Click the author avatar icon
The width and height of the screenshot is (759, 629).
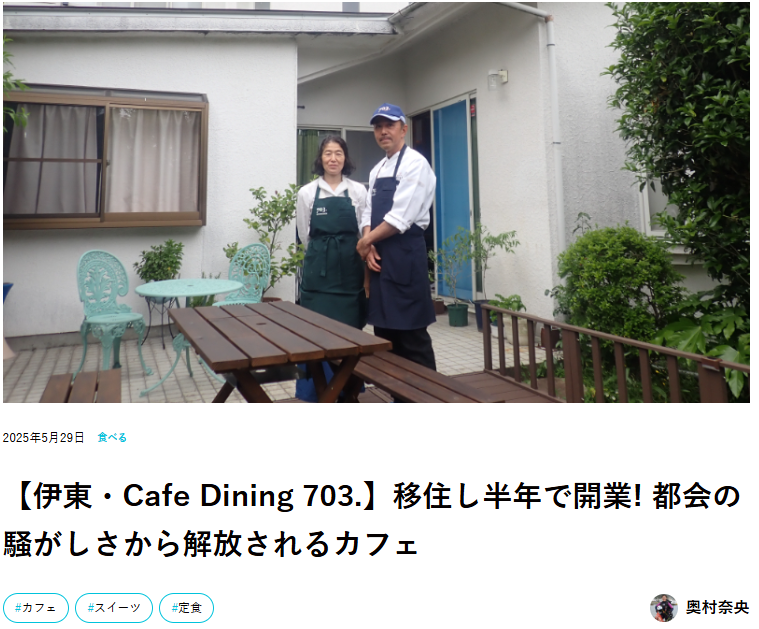tap(664, 608)
